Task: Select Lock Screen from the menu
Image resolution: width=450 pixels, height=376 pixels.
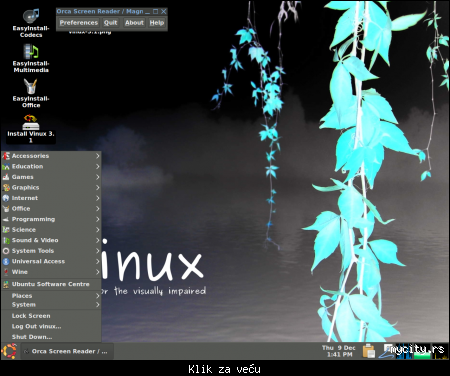Action: 51,316
